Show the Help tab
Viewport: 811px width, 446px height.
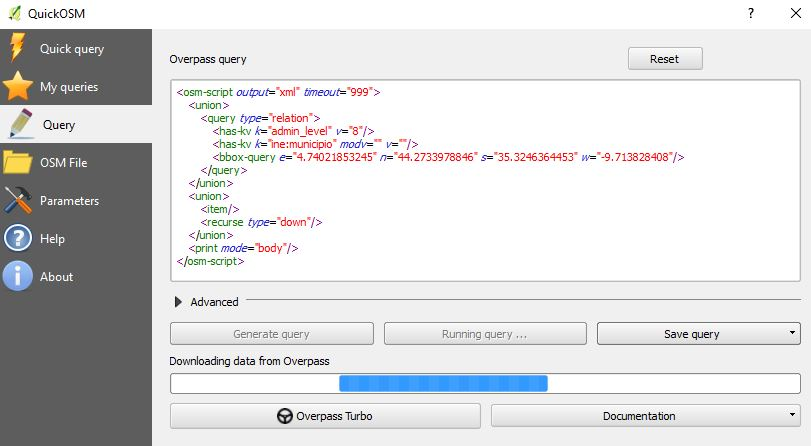tap(76, 239)
